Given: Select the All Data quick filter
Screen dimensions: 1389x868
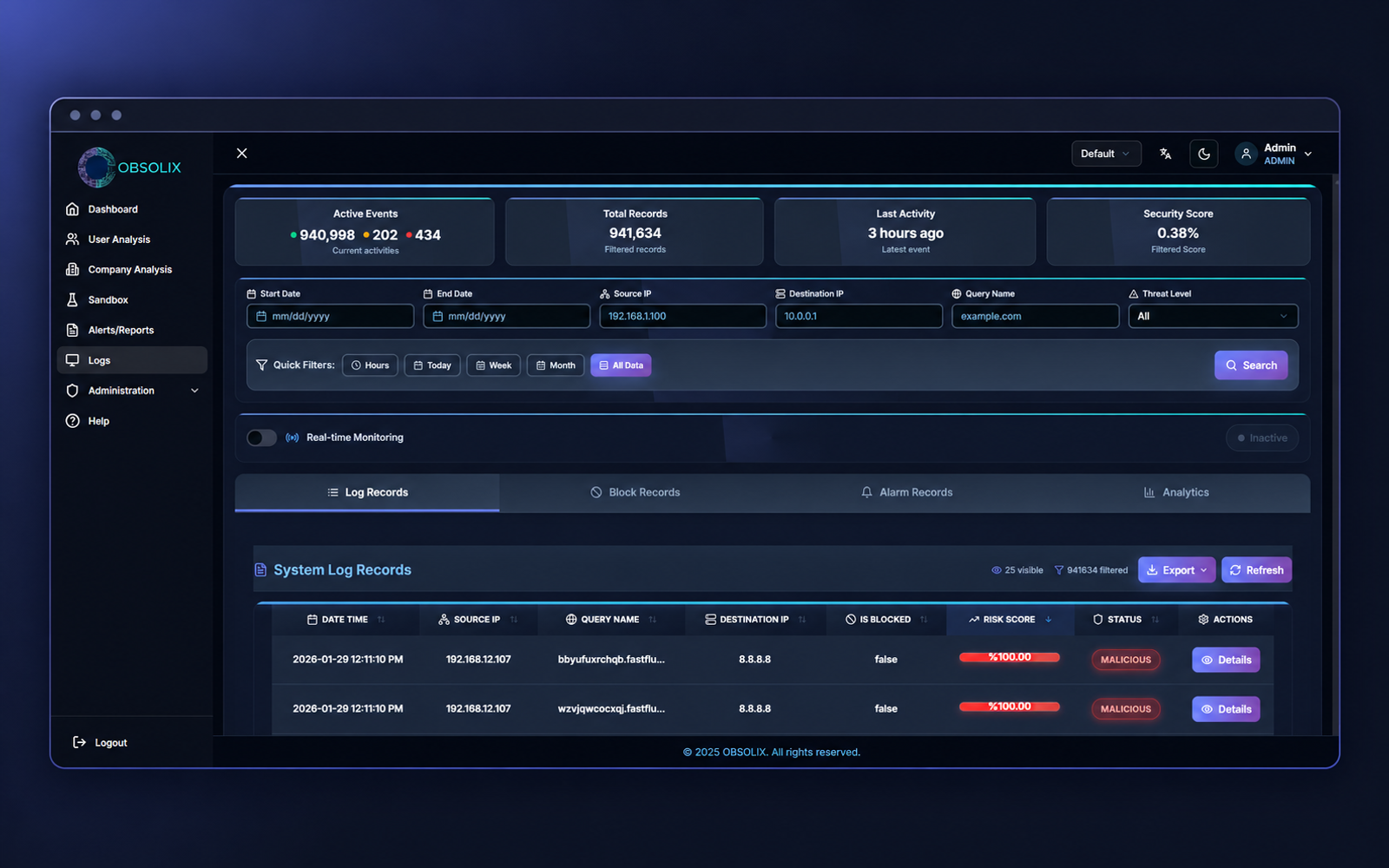Looking at the screenshot, I should tap(621, 365).
